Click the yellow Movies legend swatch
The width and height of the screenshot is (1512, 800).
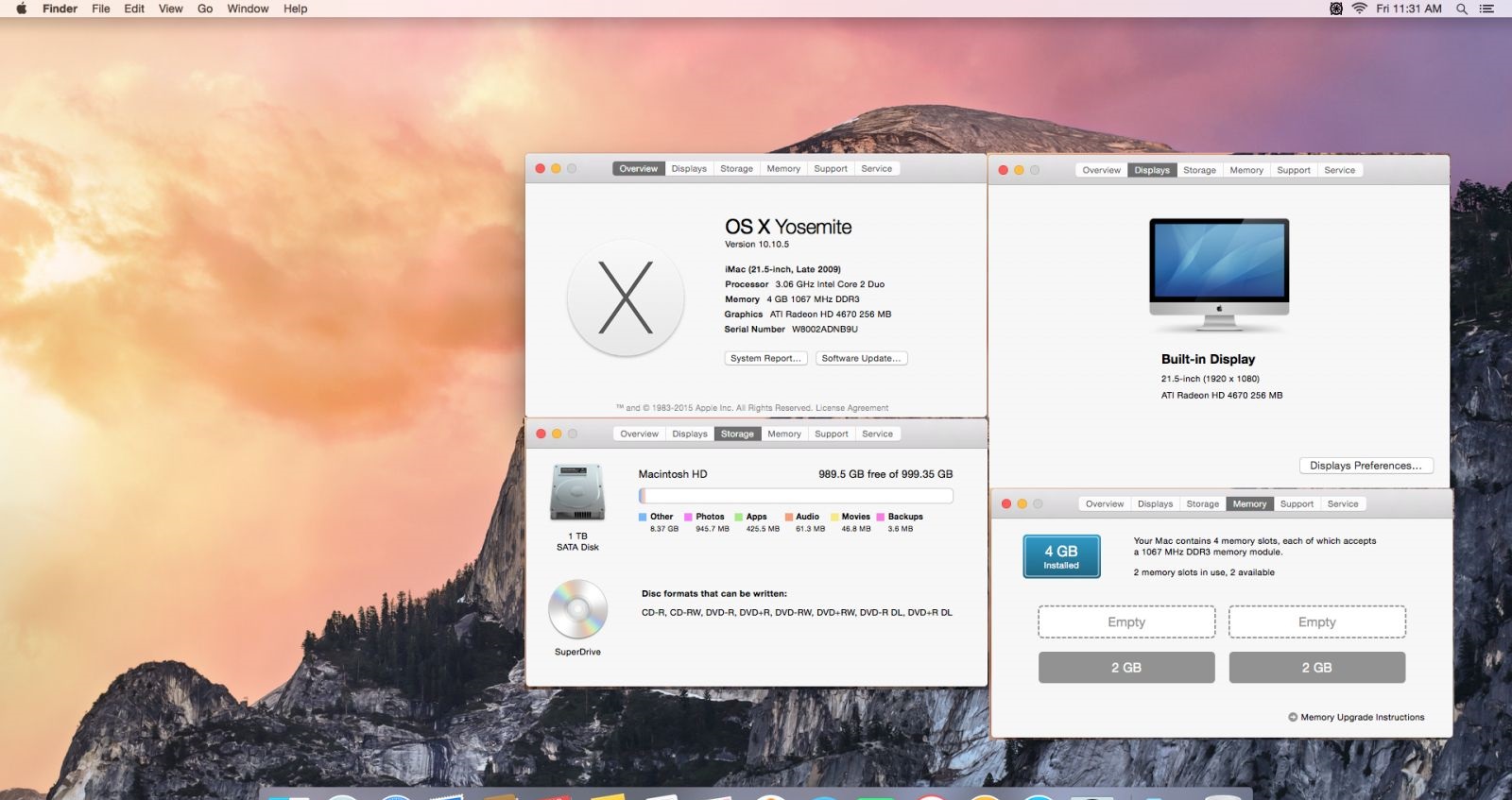(x=834, y=517)
